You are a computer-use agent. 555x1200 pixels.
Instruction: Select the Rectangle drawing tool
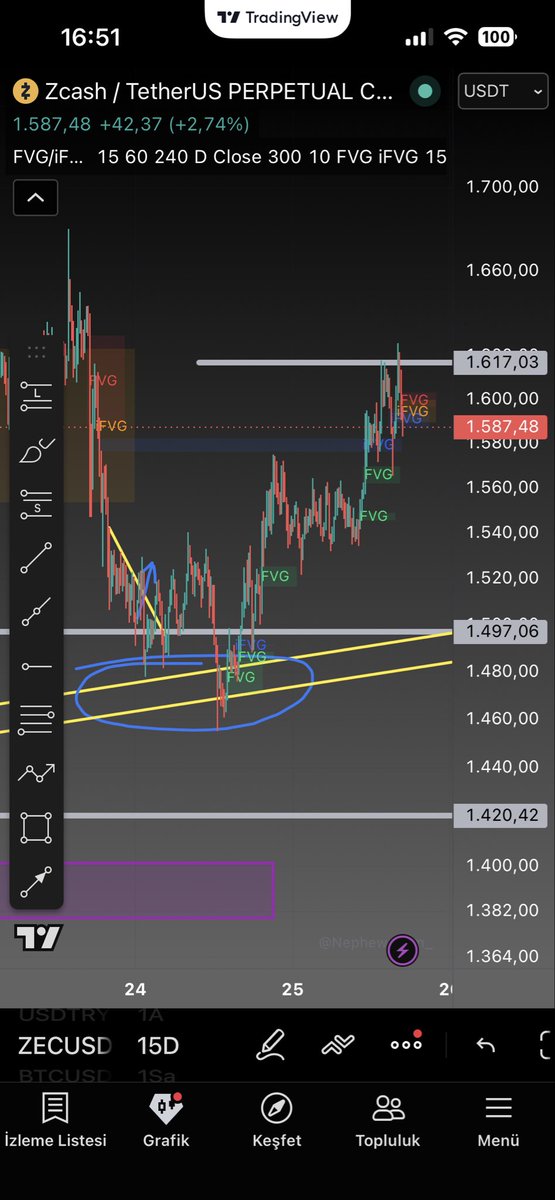click(x=36, y=827)
